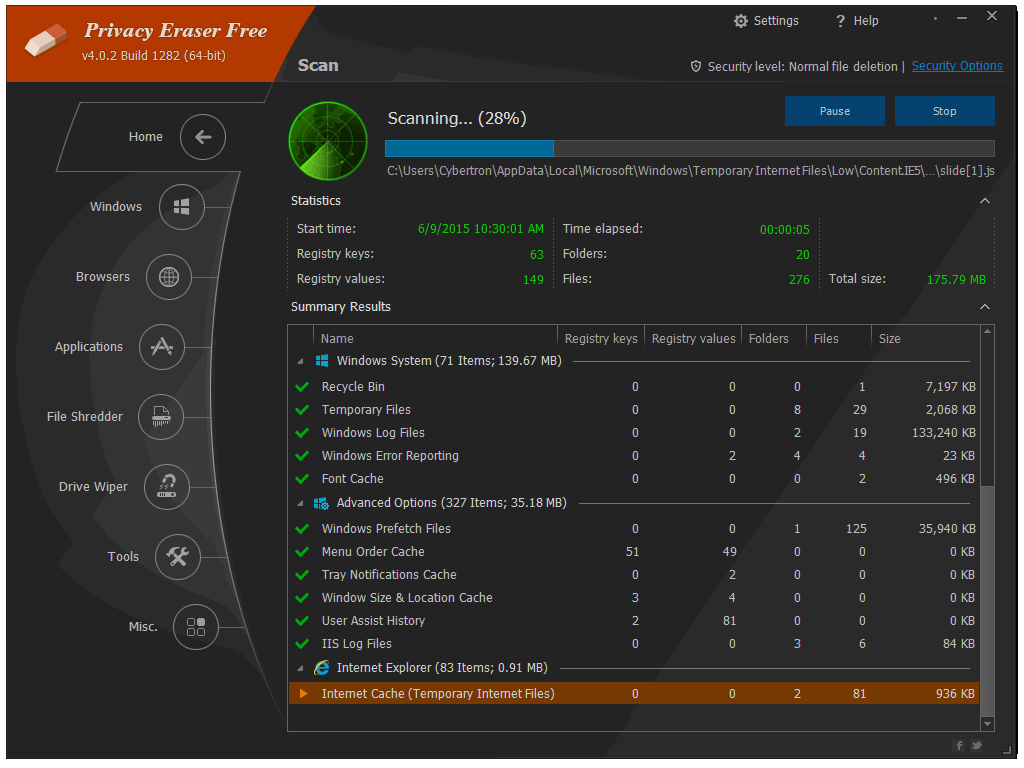Collapse the Summary Results panel
The width and height of the screenshot is (1024, 768).
[x=985, y=306]
